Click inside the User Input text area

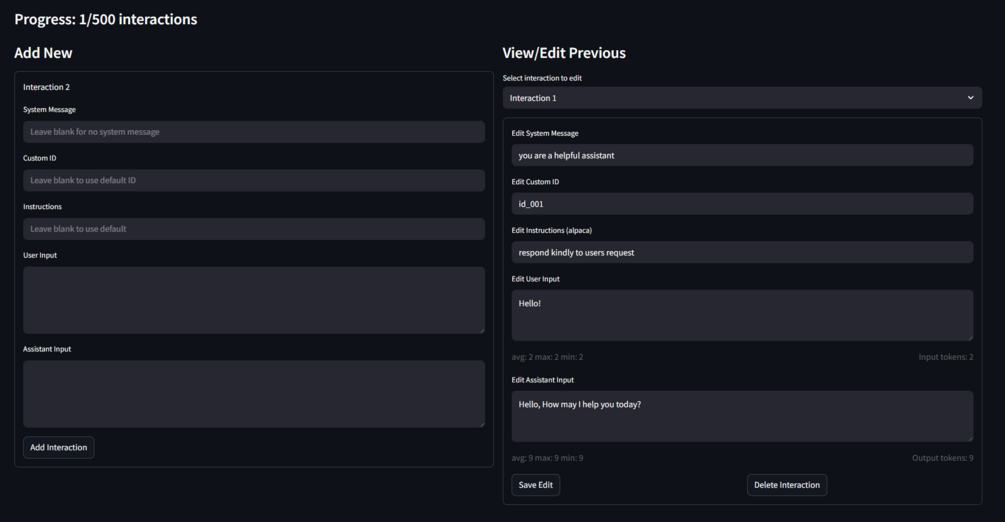[x=254, y=299]
